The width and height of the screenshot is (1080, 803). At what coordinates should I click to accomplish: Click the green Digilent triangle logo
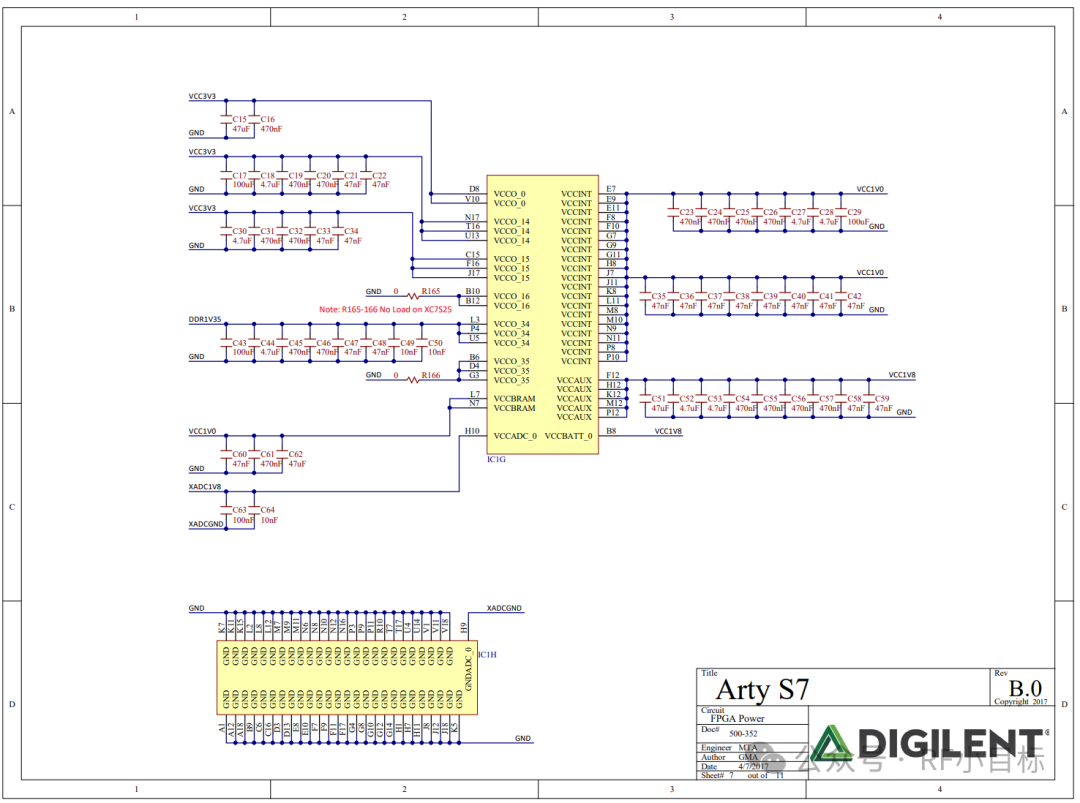coord(831,743)
